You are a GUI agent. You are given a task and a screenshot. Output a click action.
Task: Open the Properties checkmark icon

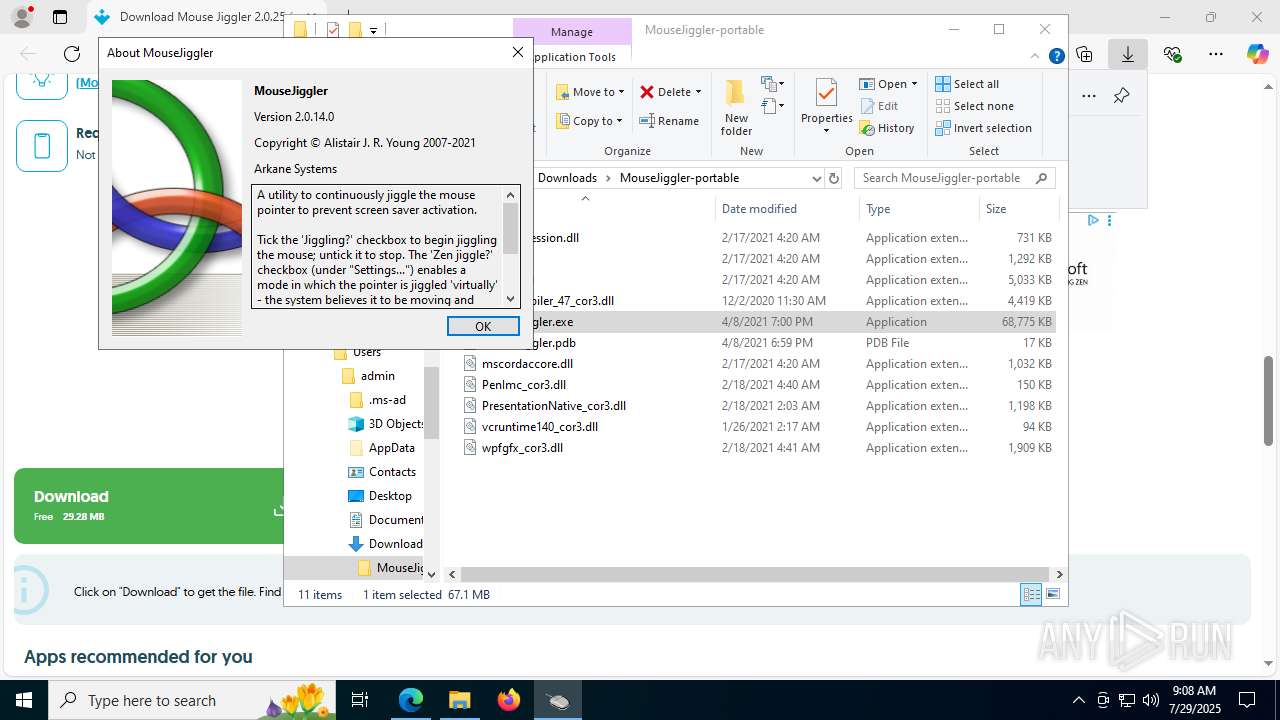pos(826,93)
